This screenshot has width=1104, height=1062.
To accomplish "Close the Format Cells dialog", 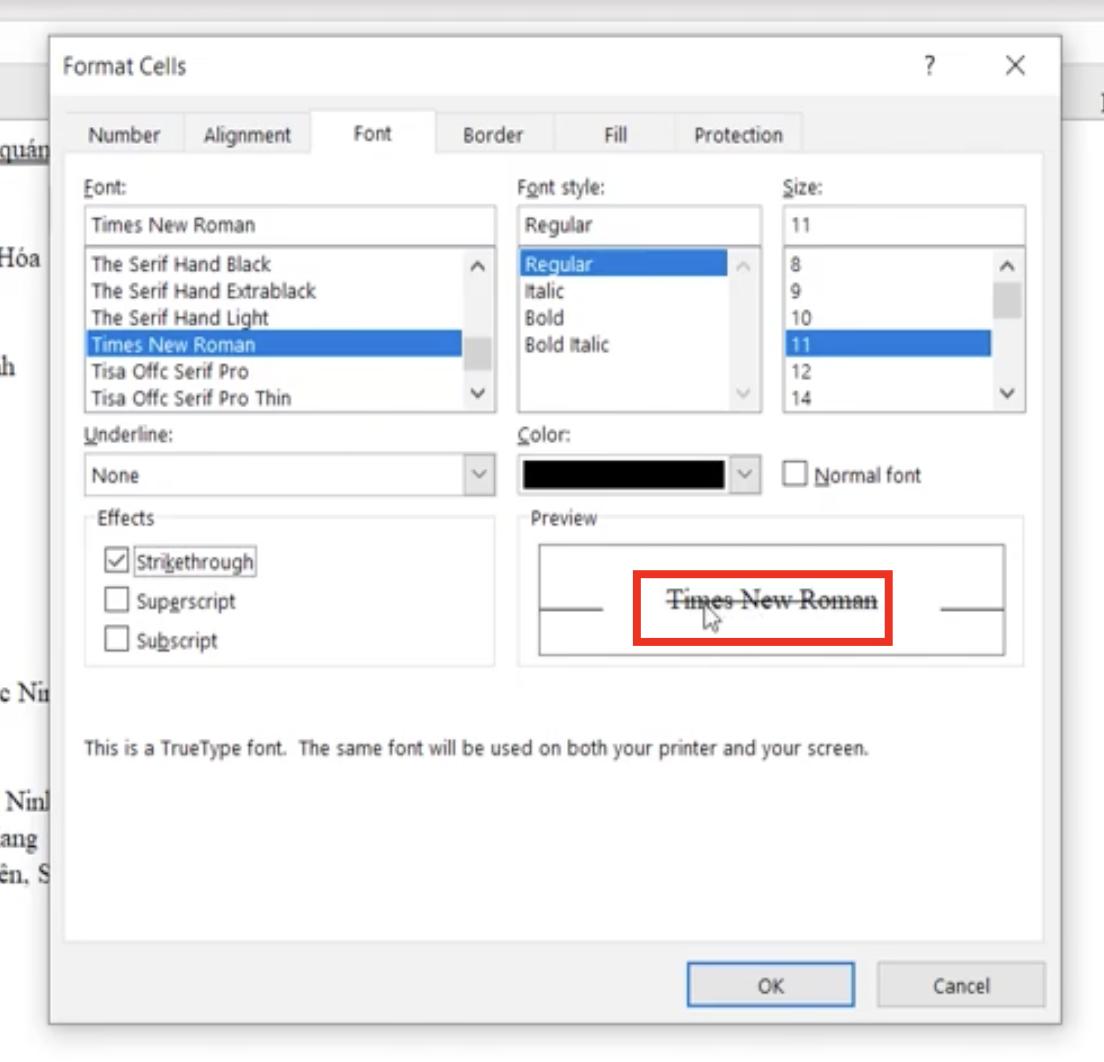I will point(1015,65).
